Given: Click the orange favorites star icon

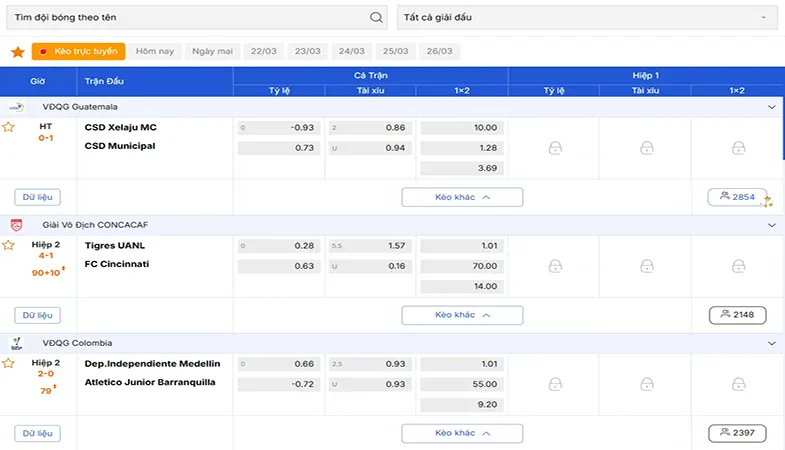Looking at the screenshot, I should pos(18,52).
